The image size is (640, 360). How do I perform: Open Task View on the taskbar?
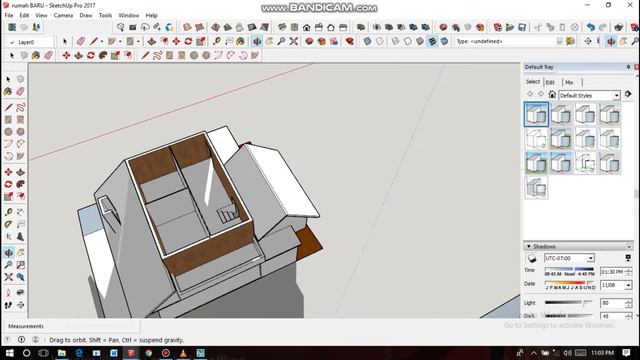[44, 353]
